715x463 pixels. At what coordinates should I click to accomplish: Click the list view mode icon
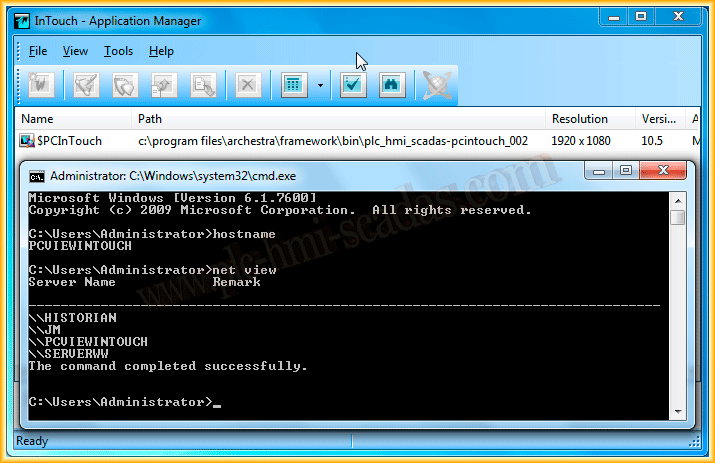(x=293, y=86)
